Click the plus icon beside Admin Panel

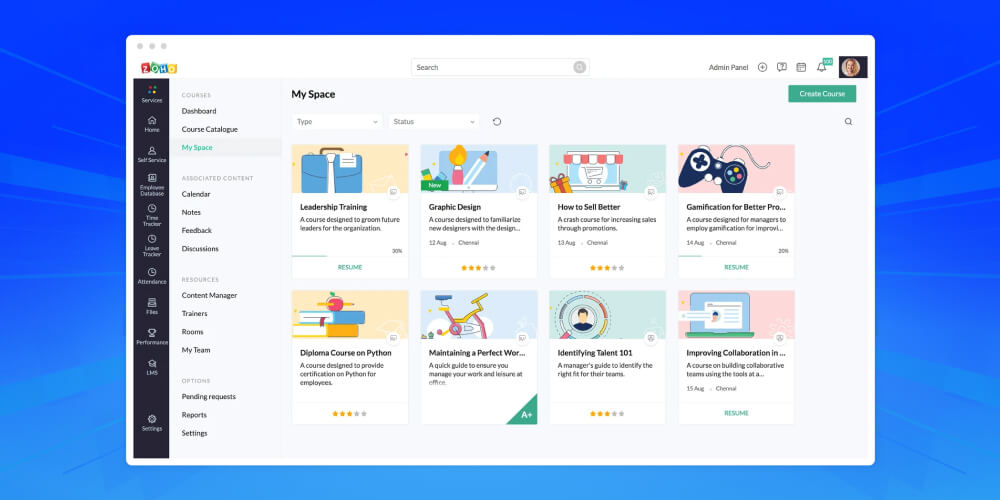762,67
